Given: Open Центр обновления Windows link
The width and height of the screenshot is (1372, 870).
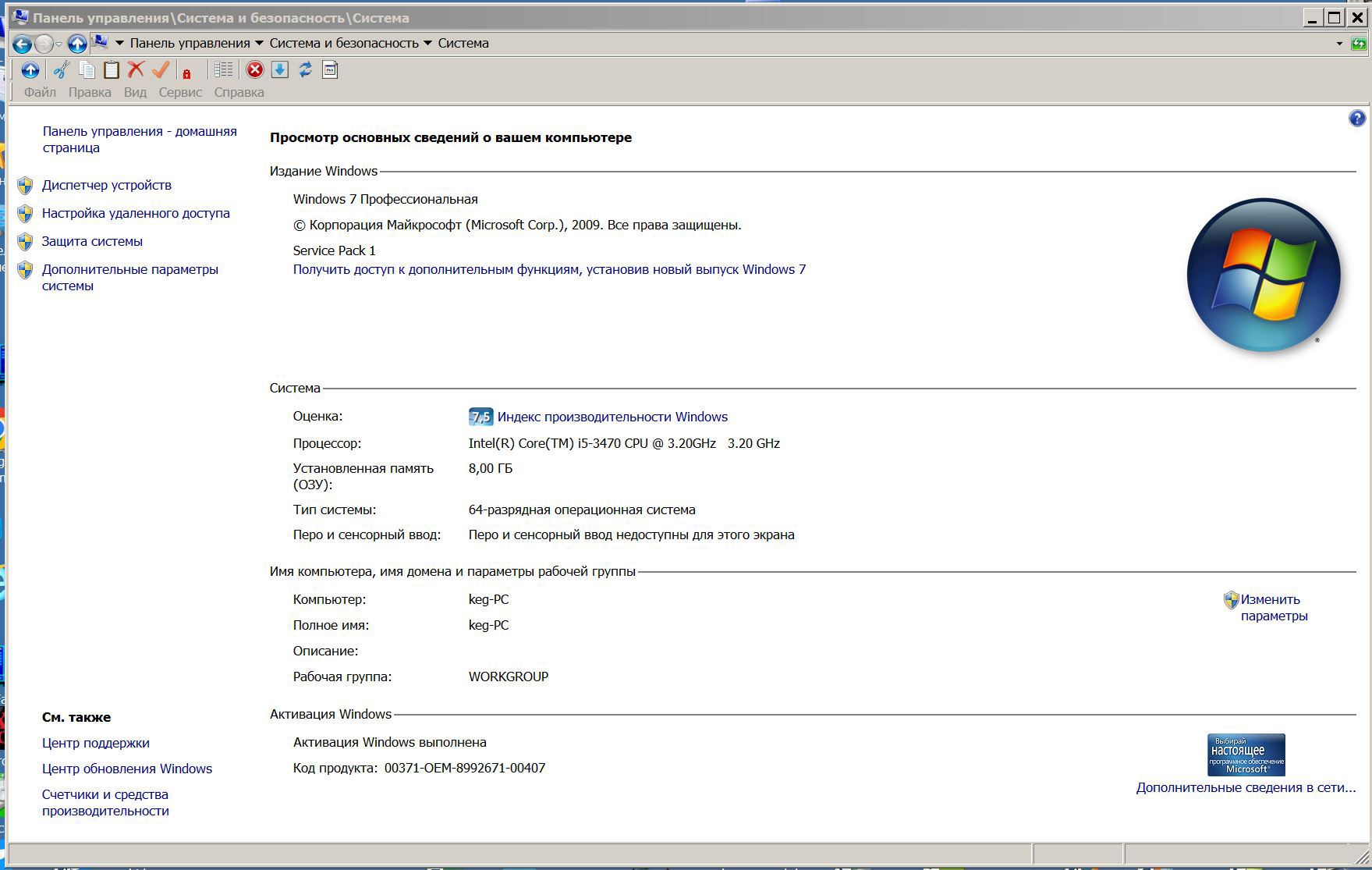Looking at the screenshot, I should pyautogui.click(x=127, y=769).
